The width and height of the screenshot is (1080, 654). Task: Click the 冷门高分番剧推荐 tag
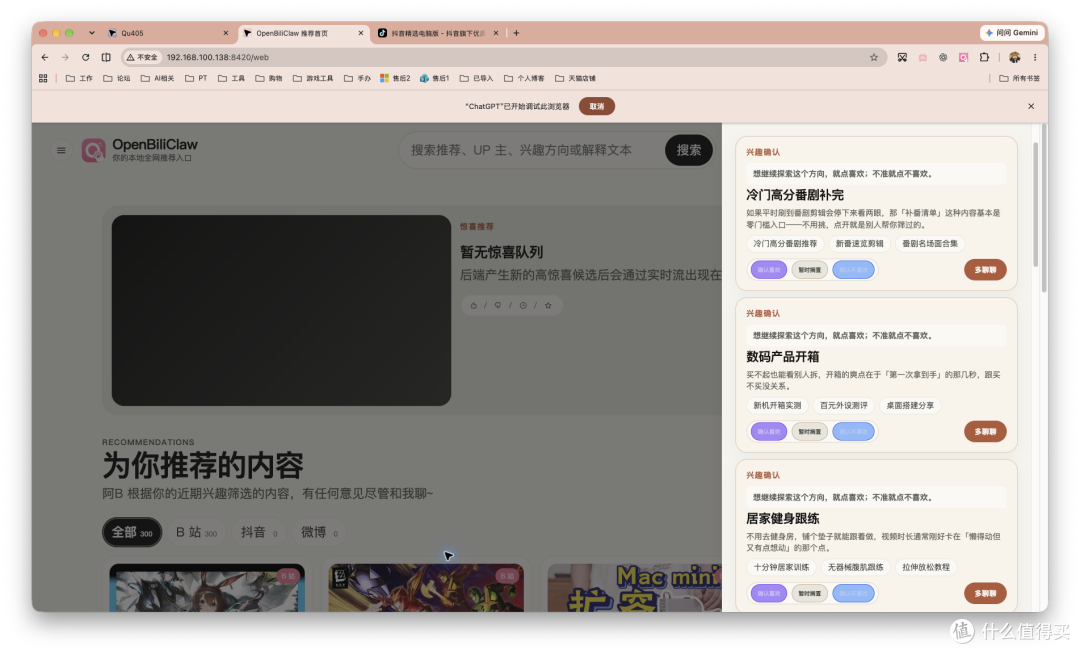point(785,244)
